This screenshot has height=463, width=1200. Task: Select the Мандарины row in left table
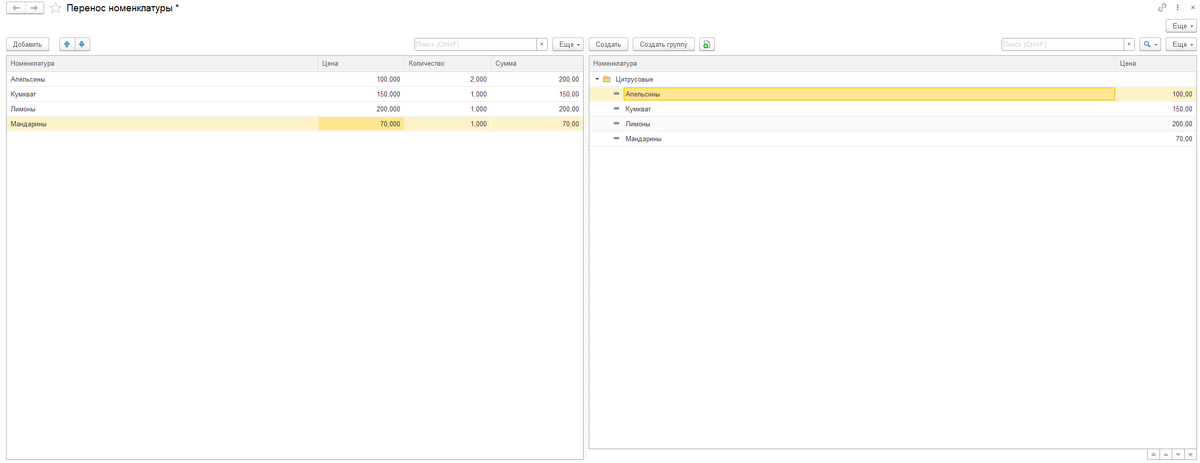[x=295, y=124]
